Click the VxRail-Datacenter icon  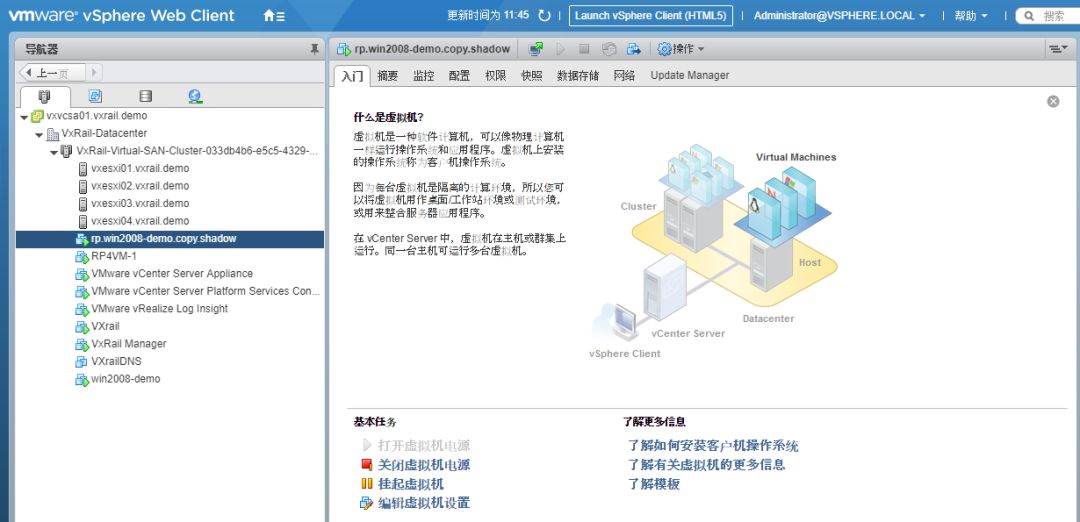(52, 134)
